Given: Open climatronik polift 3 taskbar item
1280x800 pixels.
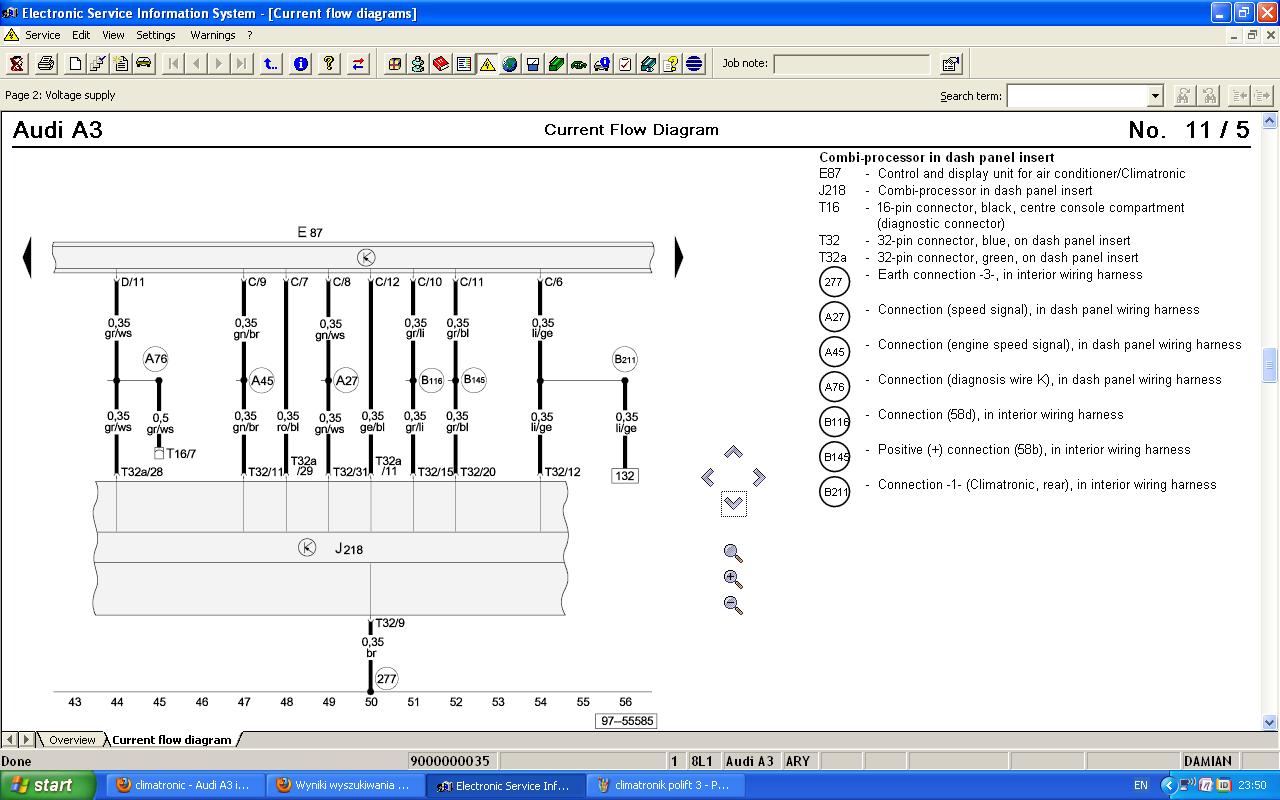Looking at the screenshot, I should (664, 785).
